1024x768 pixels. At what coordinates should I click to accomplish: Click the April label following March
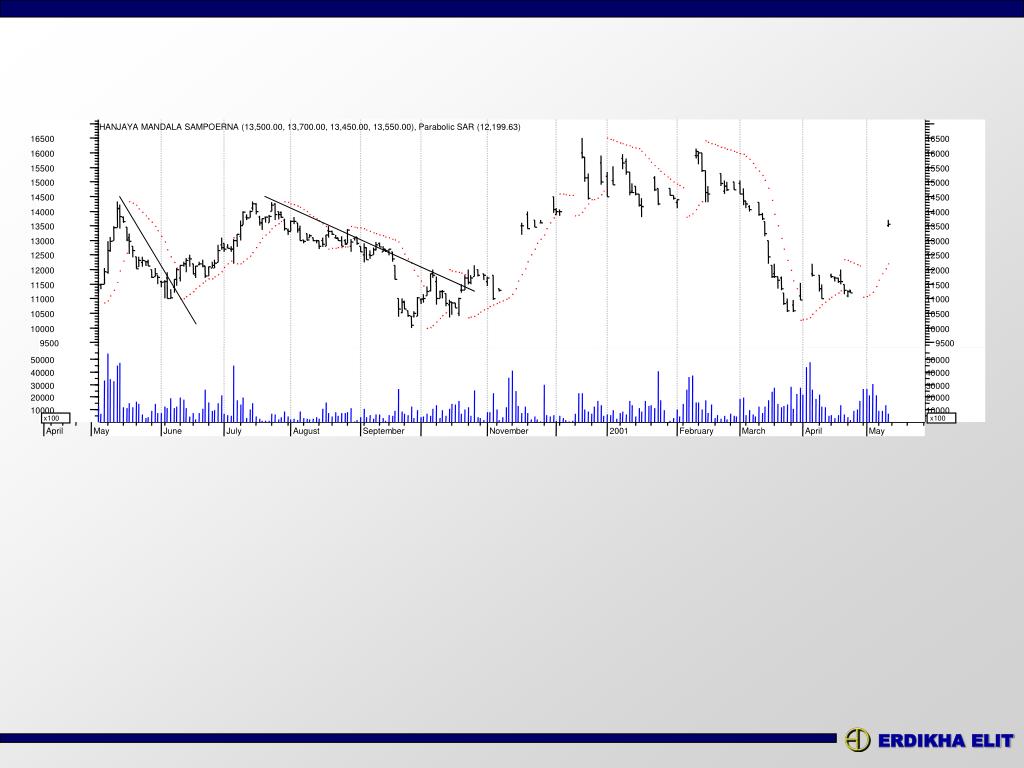pyautogui.click(x=813, y=431)
